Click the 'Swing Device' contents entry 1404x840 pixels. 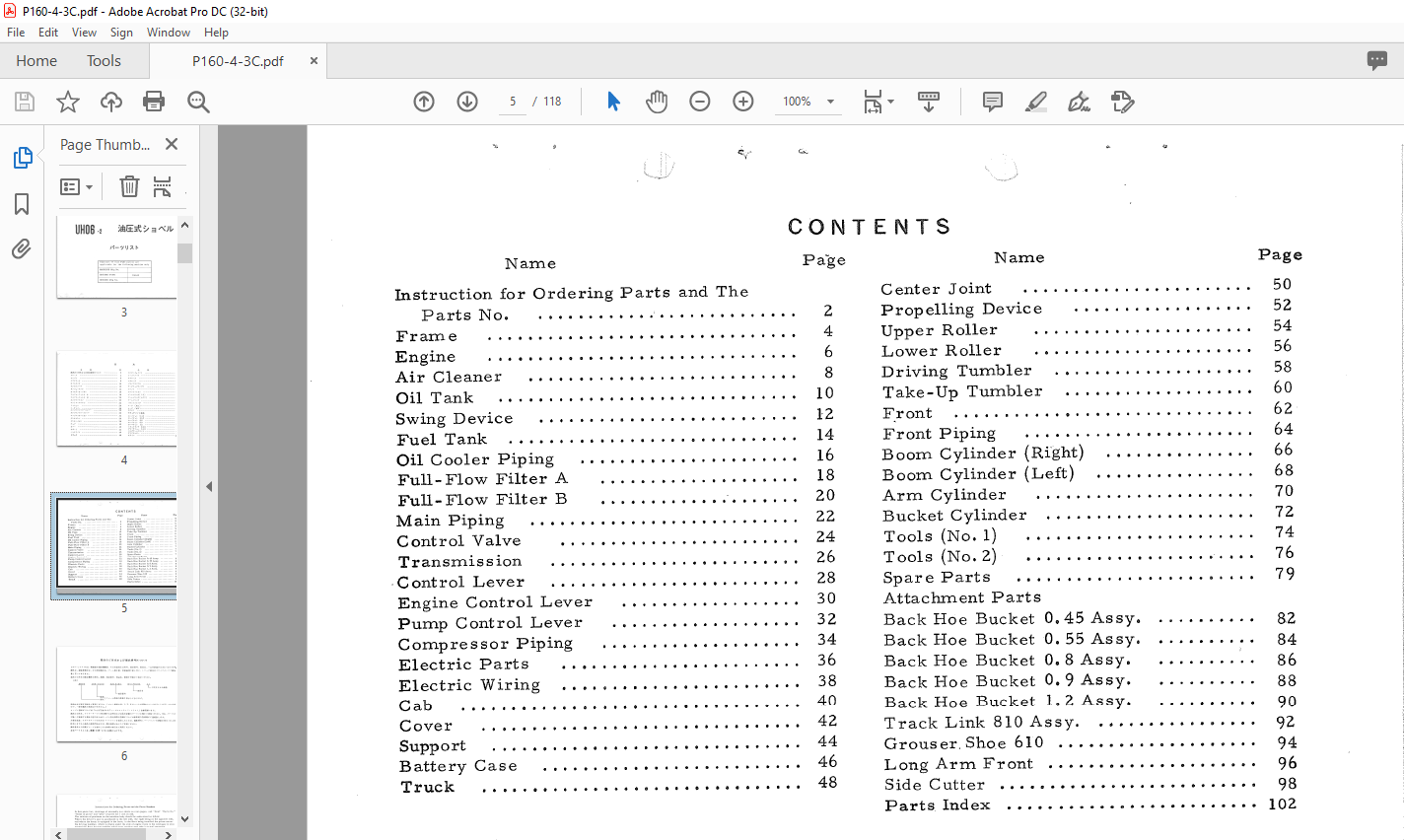point(455,419)
